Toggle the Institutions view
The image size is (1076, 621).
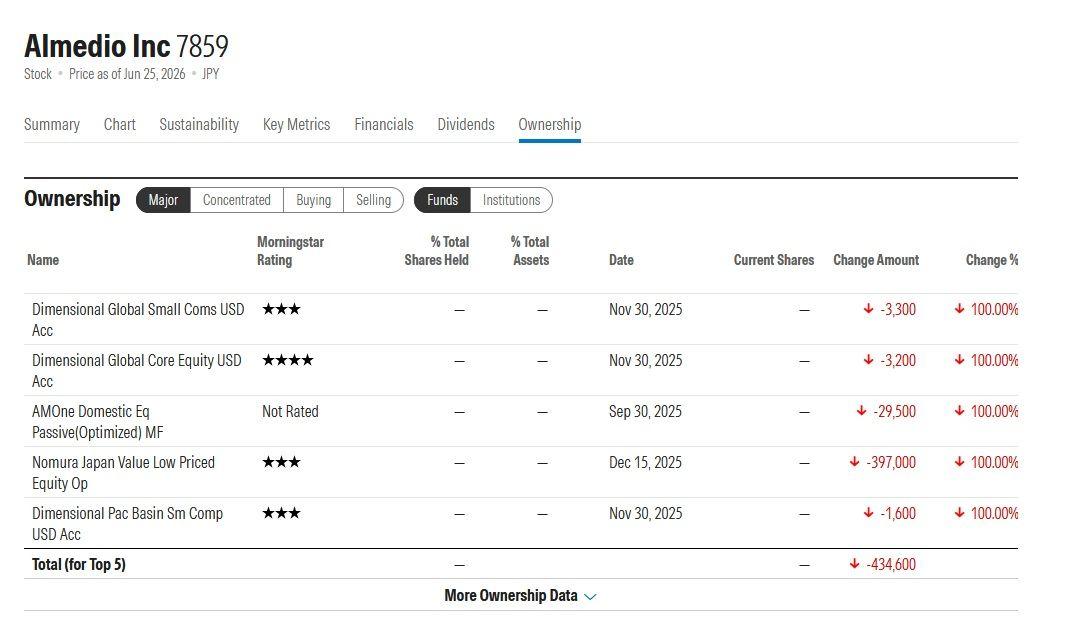click(511, 200)
